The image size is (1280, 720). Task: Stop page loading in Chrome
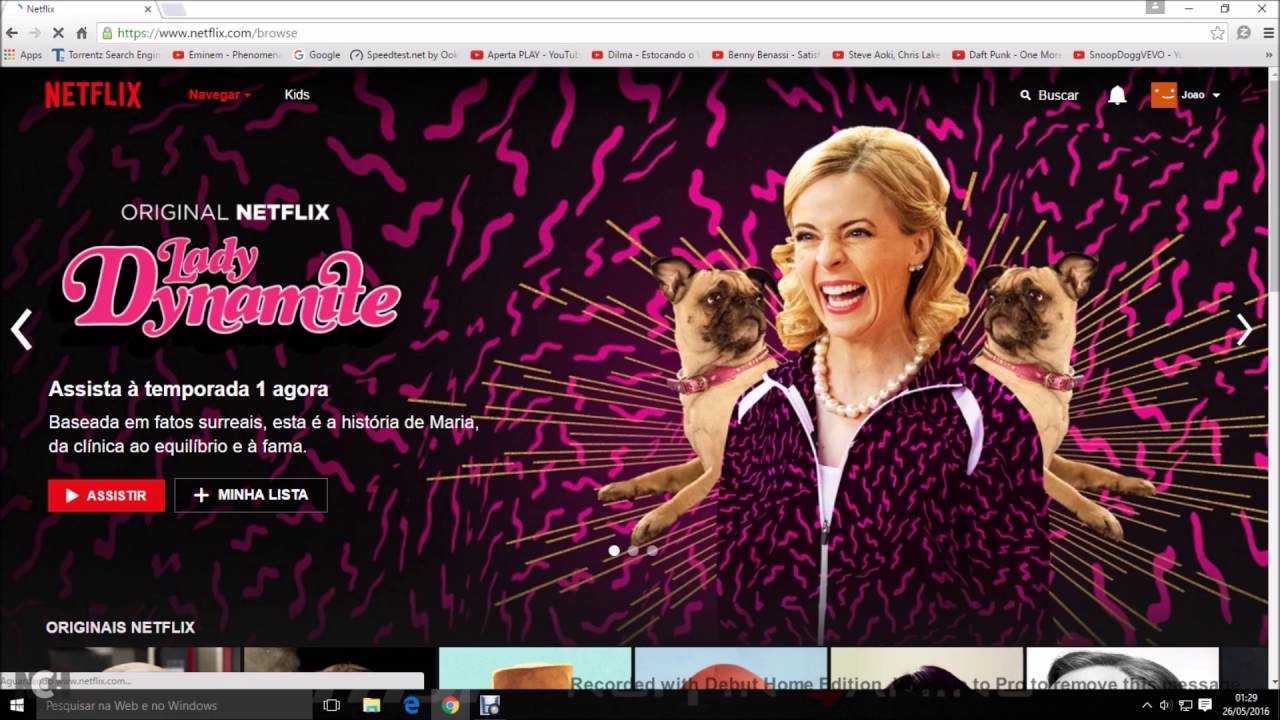pos(58,33)
